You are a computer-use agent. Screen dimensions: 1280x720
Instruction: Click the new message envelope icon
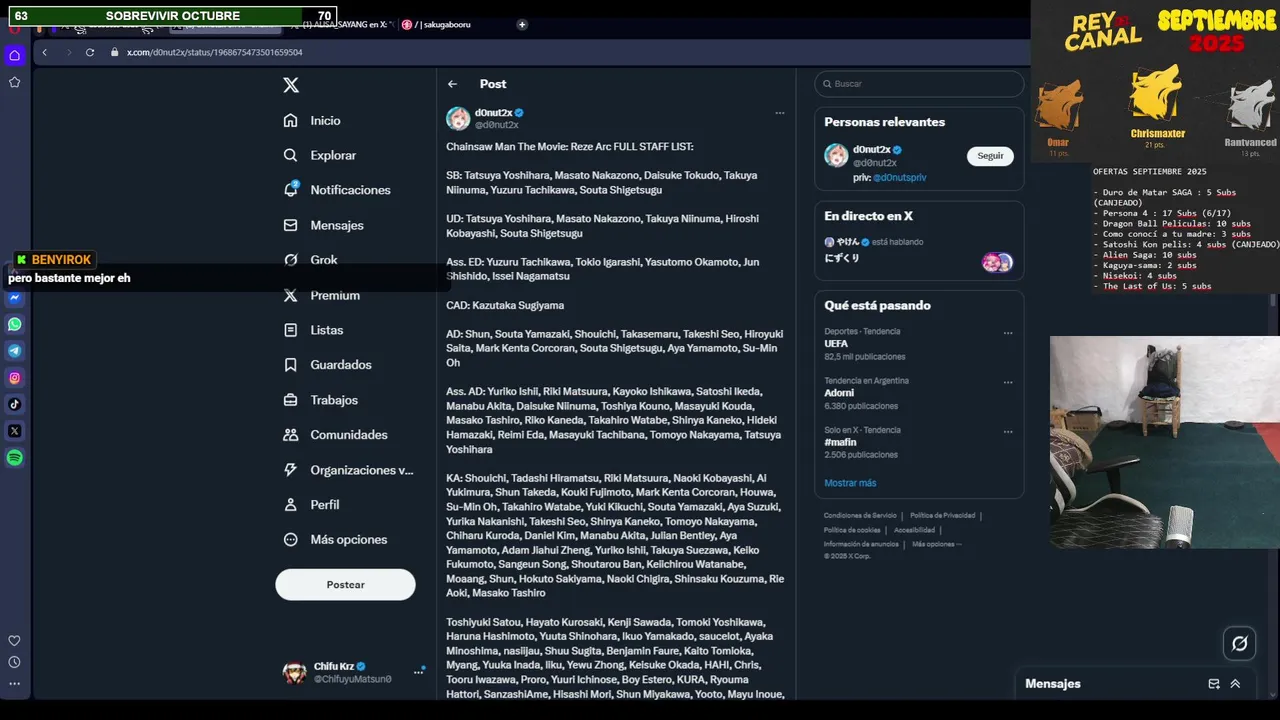pos(1214,684)
